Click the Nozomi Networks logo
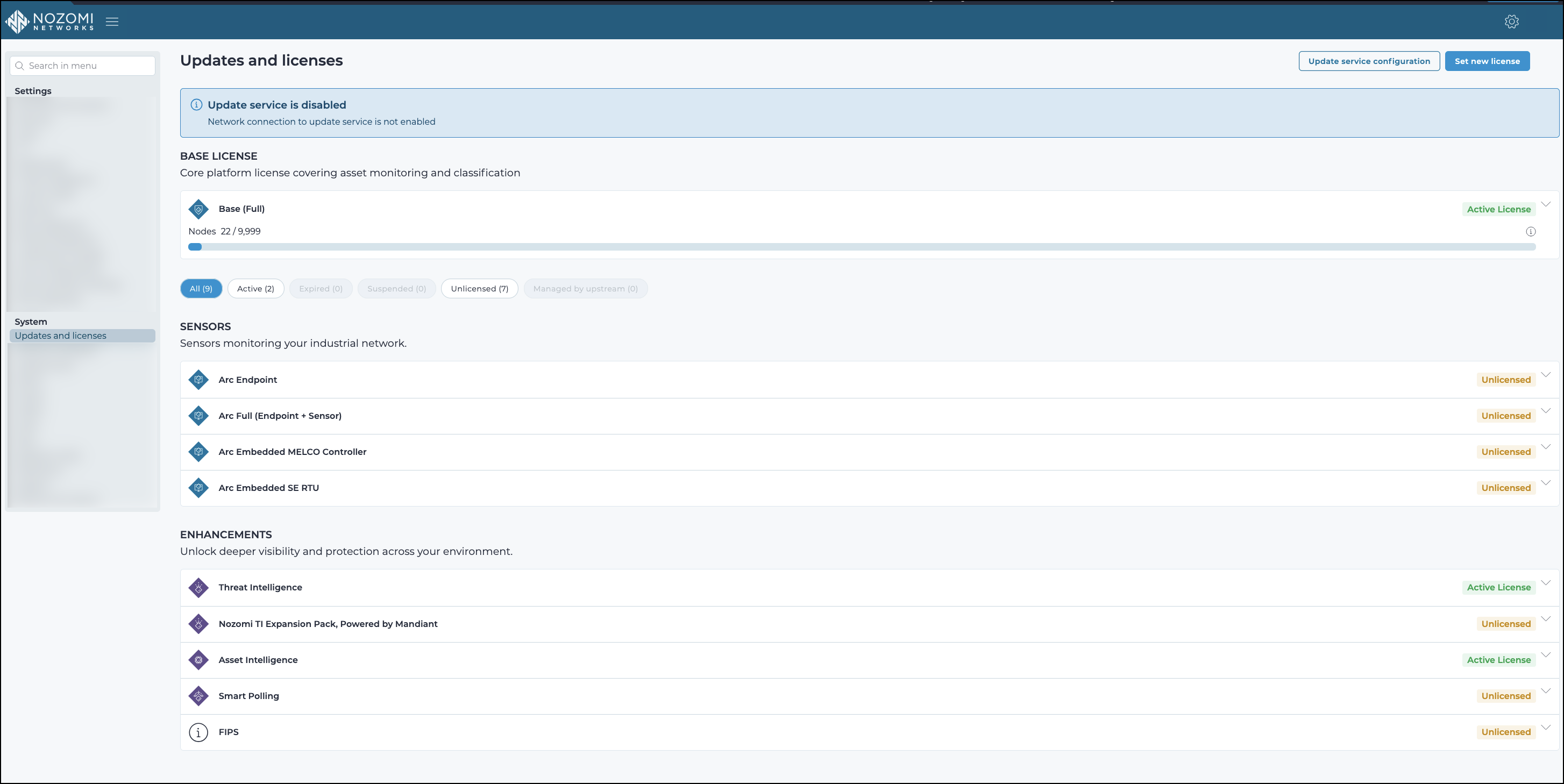This screenshot has height=784, width=1564. pyautogui.click(x=50, y=21)
